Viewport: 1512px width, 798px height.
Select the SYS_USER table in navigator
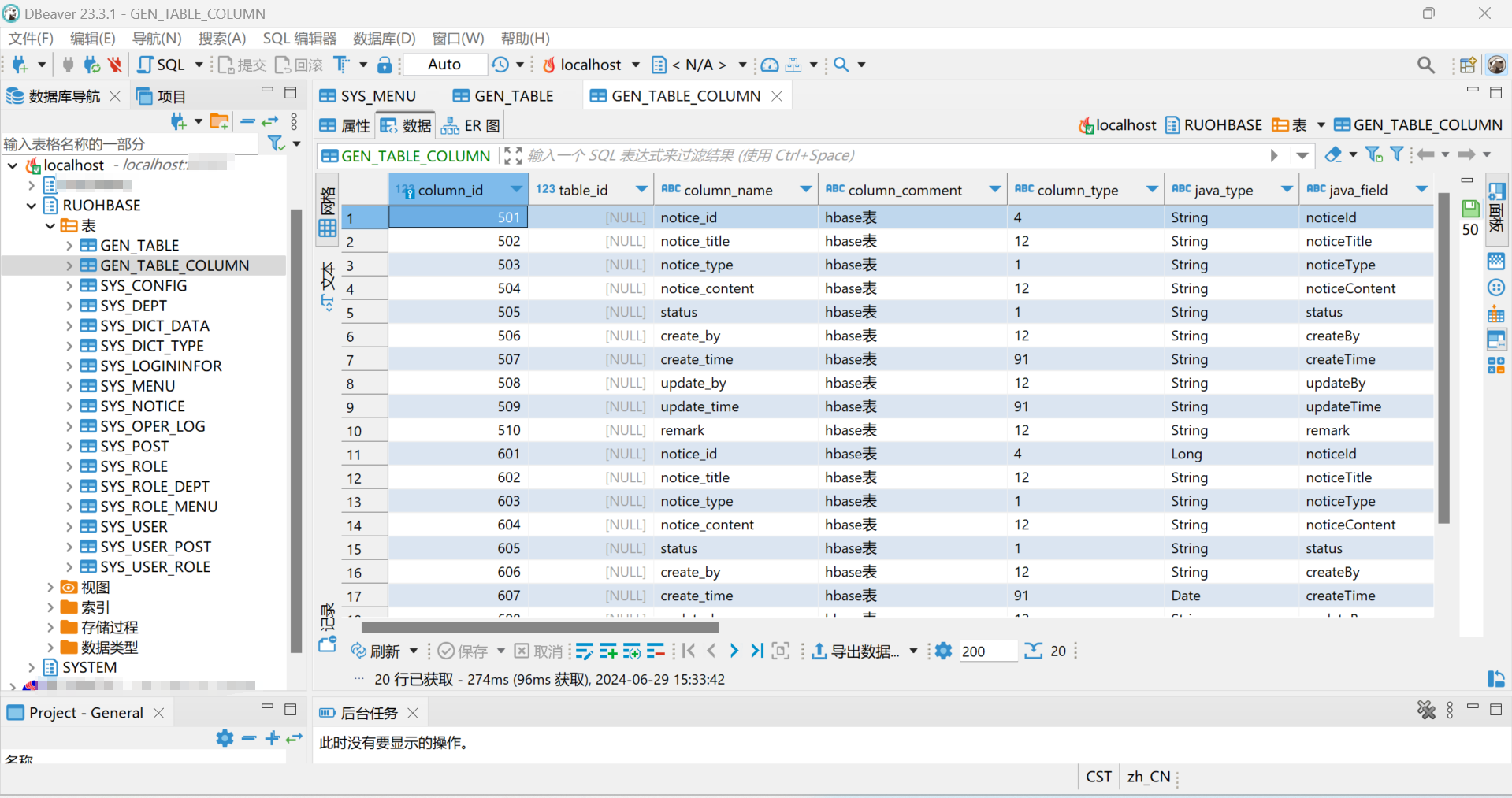click(x=134, y=527)
